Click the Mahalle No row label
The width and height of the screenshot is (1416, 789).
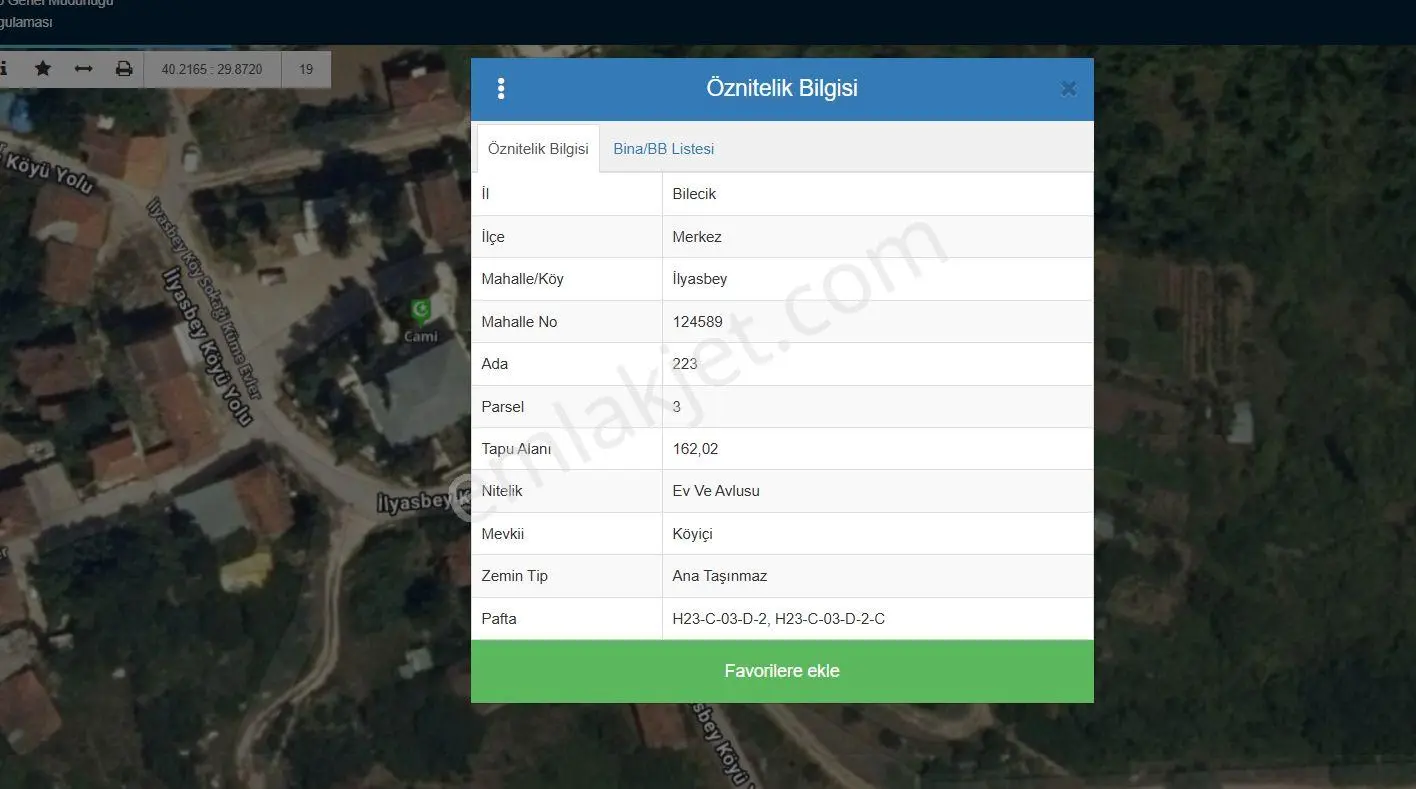click(519, 322)
